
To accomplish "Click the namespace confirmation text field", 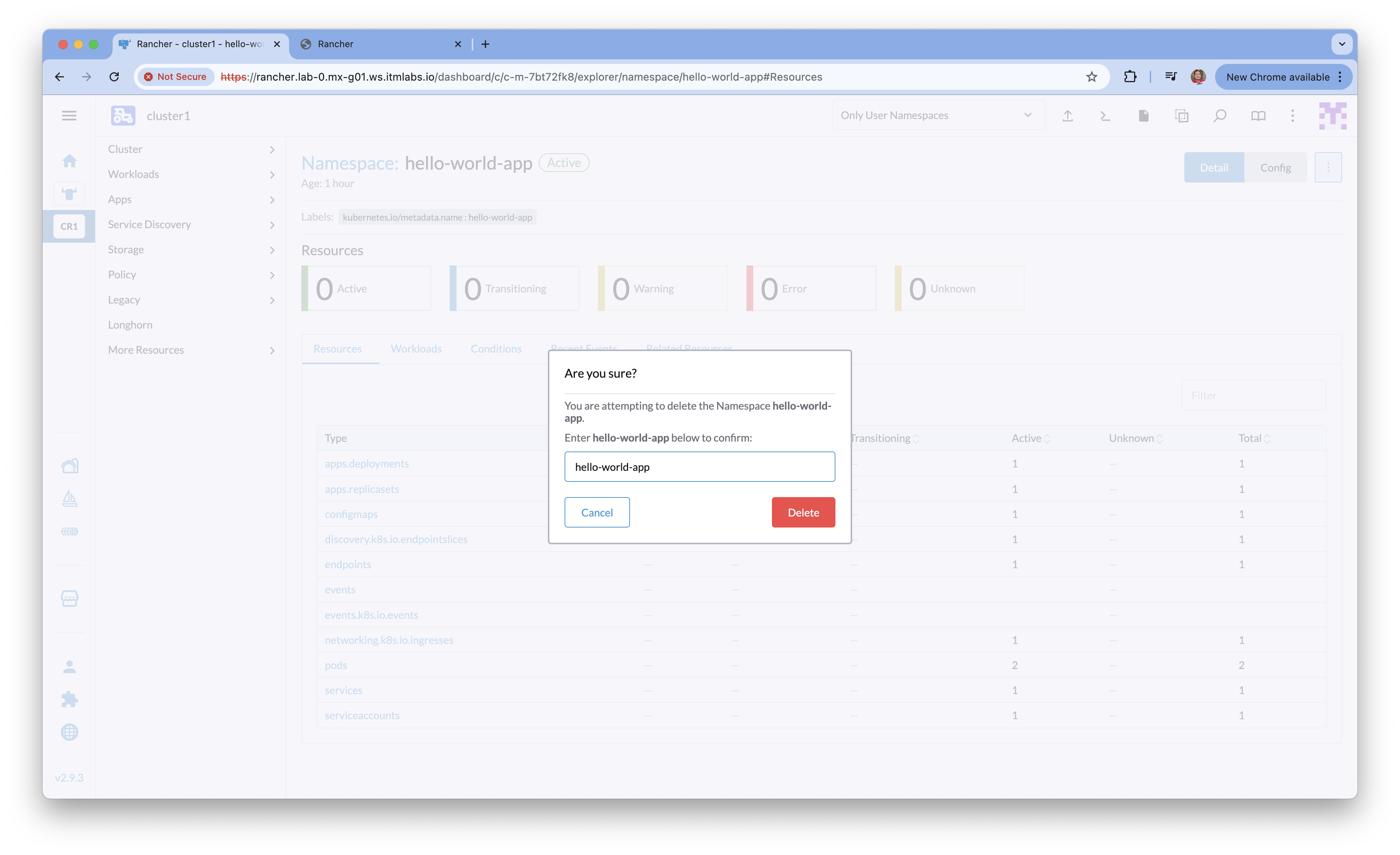I will [700, 467].
